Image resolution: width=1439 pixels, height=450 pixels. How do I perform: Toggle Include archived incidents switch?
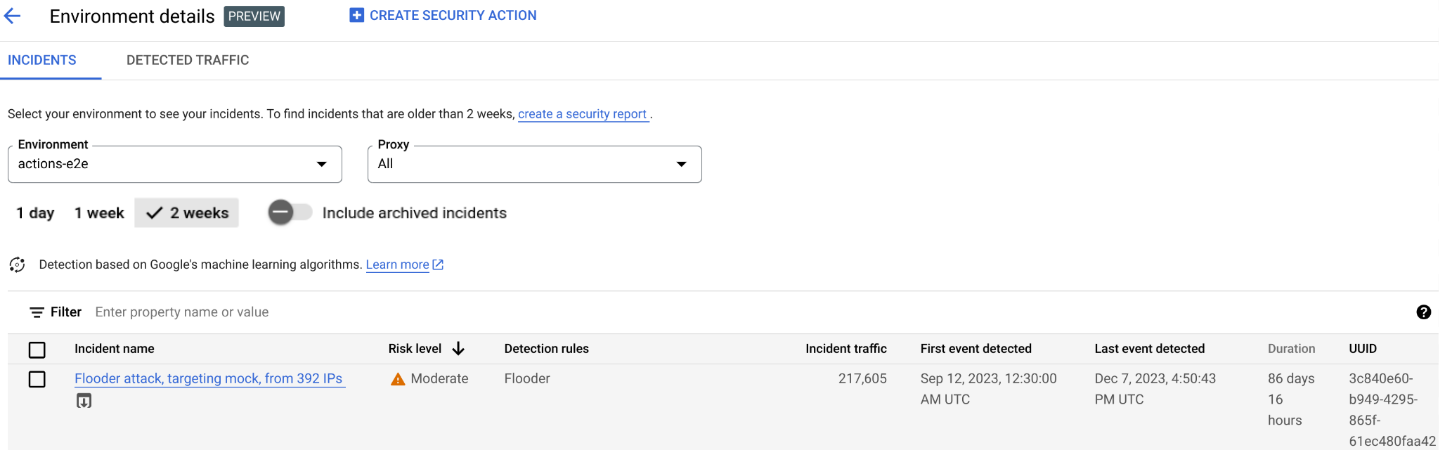pyautogui.click(x=290, y=212)
